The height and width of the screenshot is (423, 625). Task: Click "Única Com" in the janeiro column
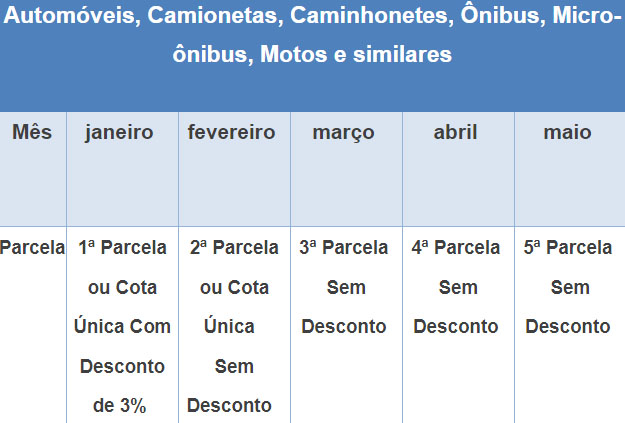coord(123,326)
